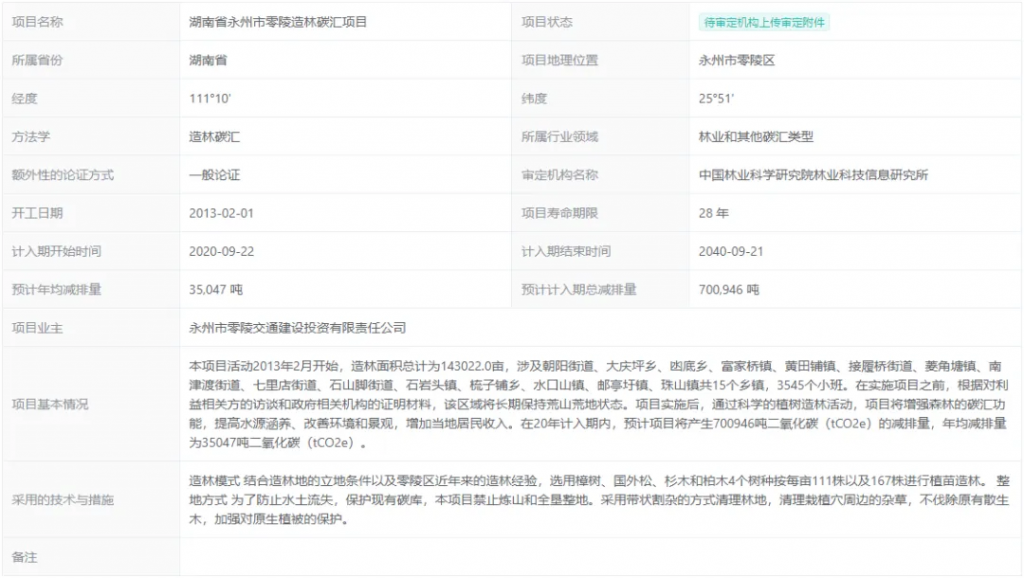The height and width of the screenshot is (578, 1024).
Task: Click the 一般论证 additionality value
Action: [214, 175]
